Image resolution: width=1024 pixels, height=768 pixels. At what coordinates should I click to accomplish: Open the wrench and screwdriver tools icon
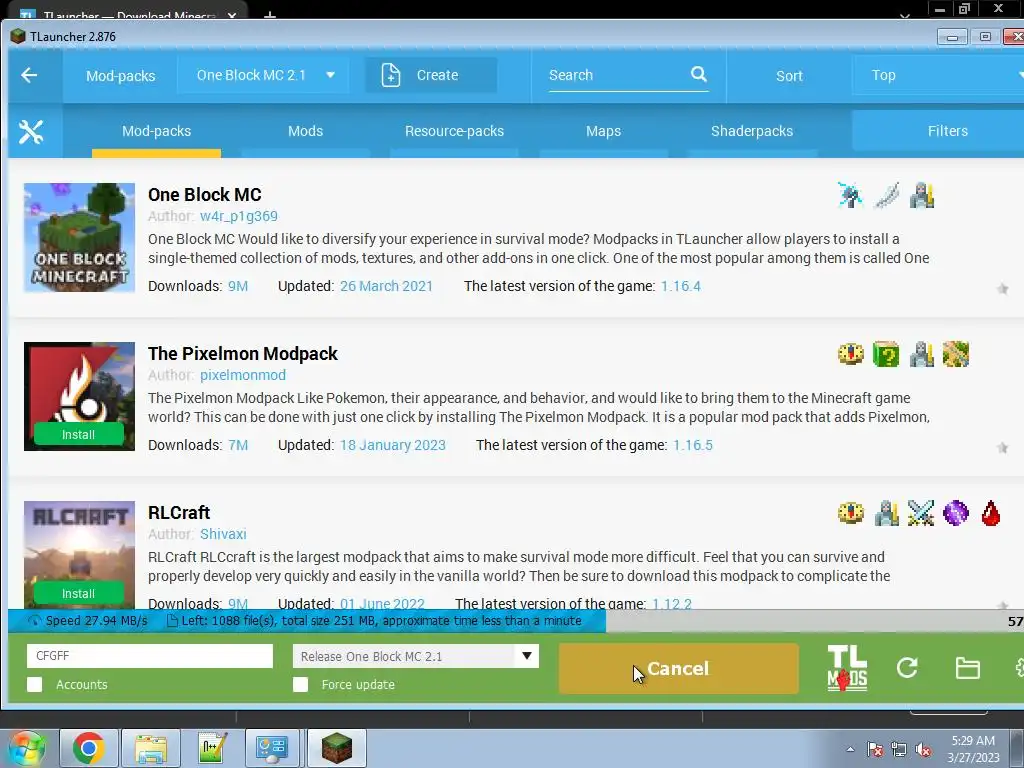point(31,132)
